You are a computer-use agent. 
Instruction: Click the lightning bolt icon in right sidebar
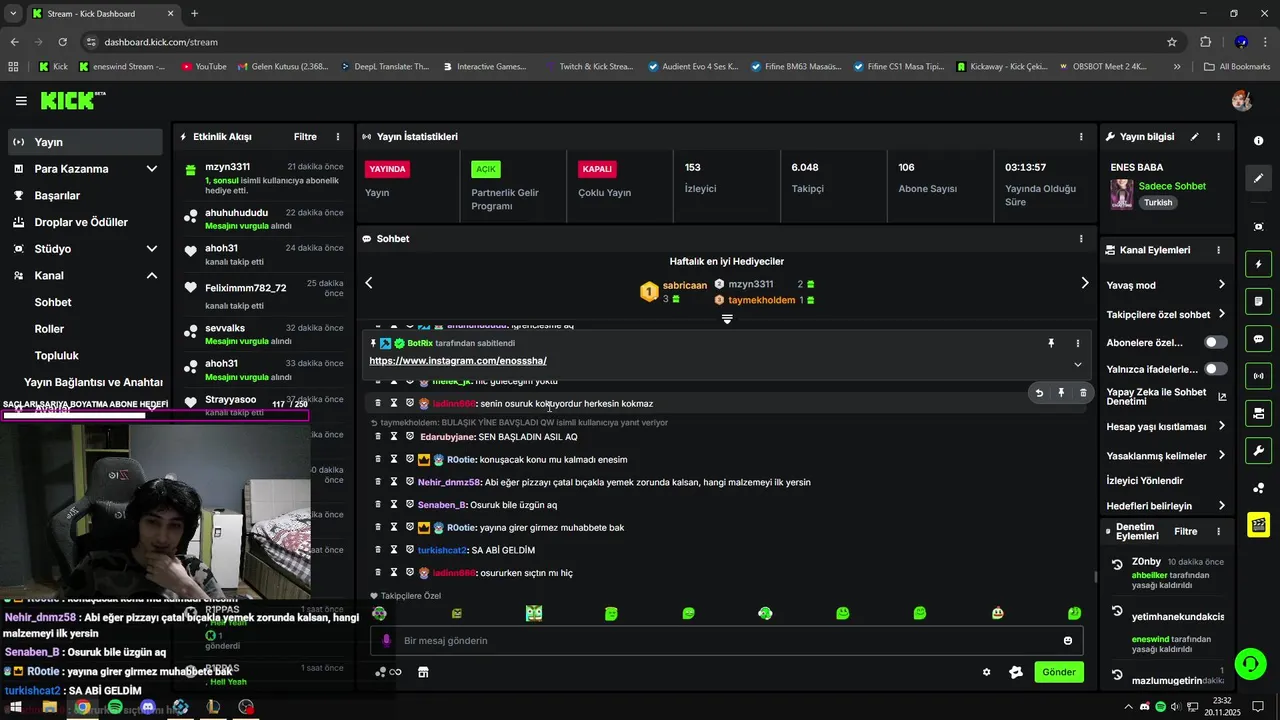click(x=1258, y=265)
